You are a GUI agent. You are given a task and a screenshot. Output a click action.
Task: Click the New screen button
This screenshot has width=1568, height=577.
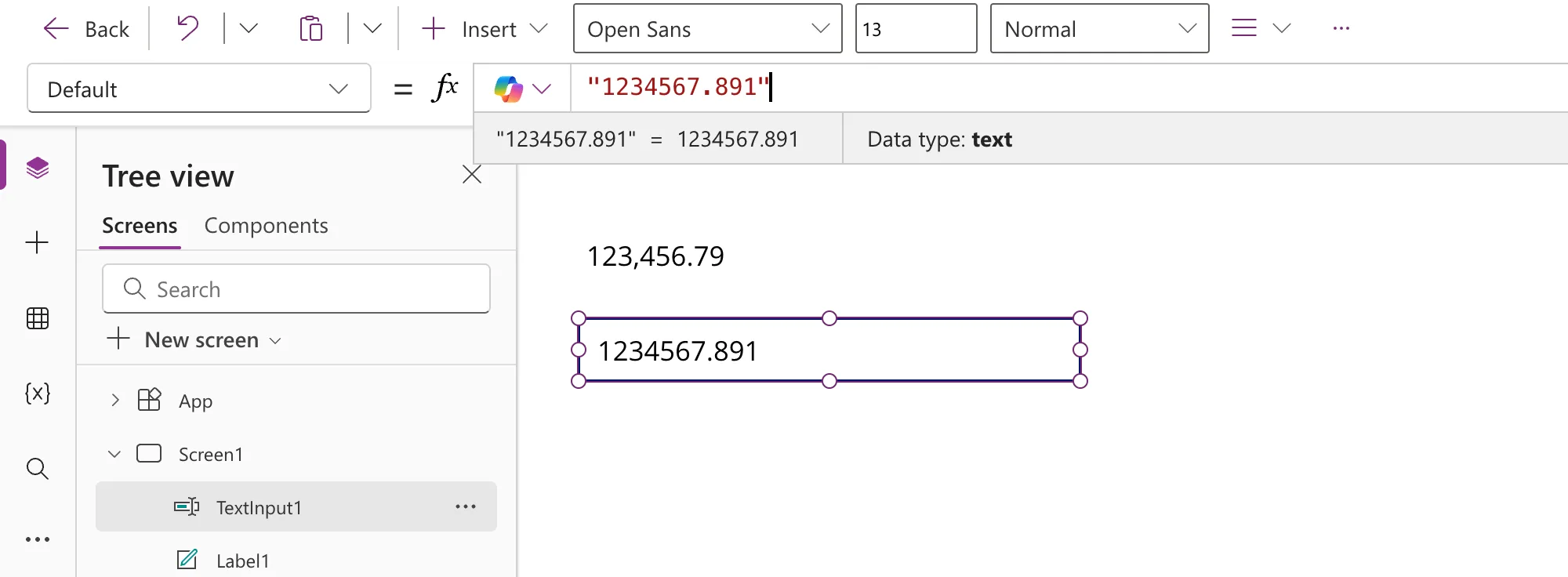coord(194,339)
